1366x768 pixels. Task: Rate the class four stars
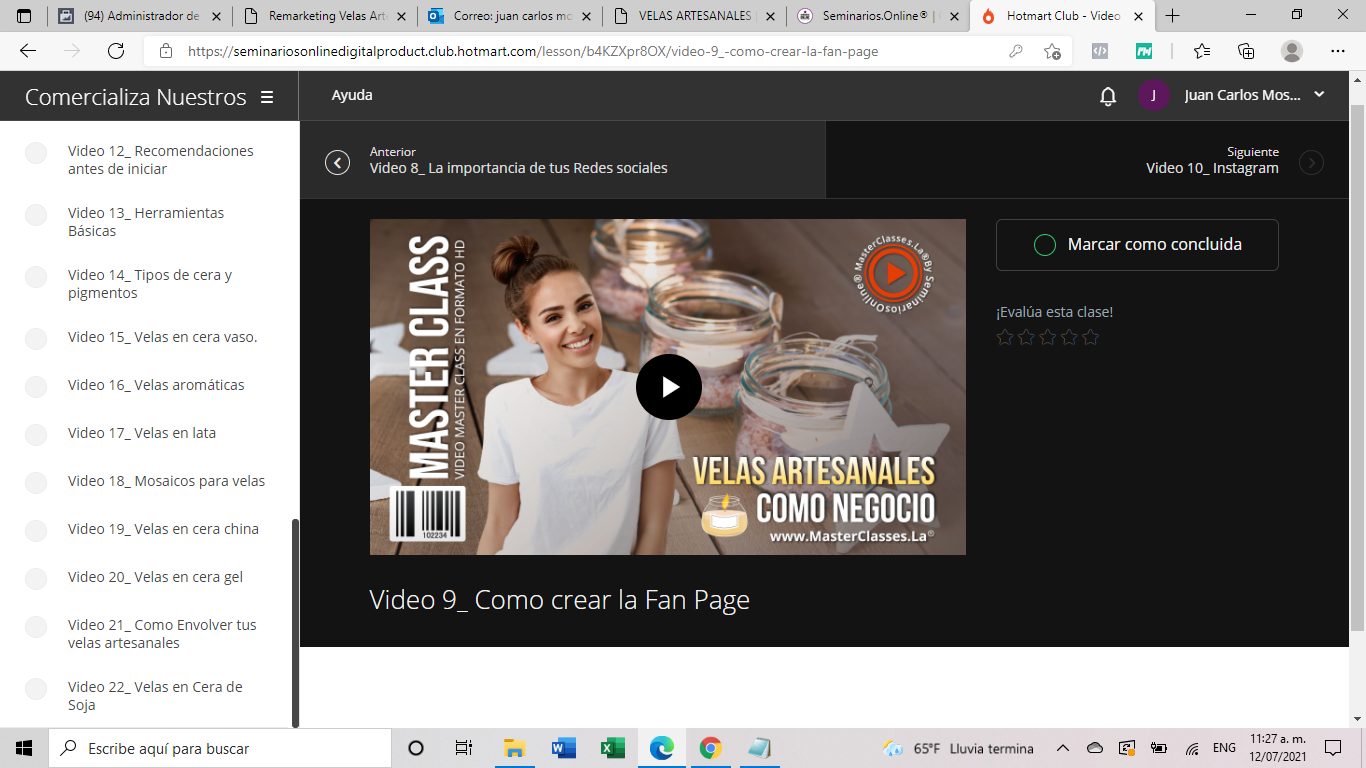pos(1069,337)
